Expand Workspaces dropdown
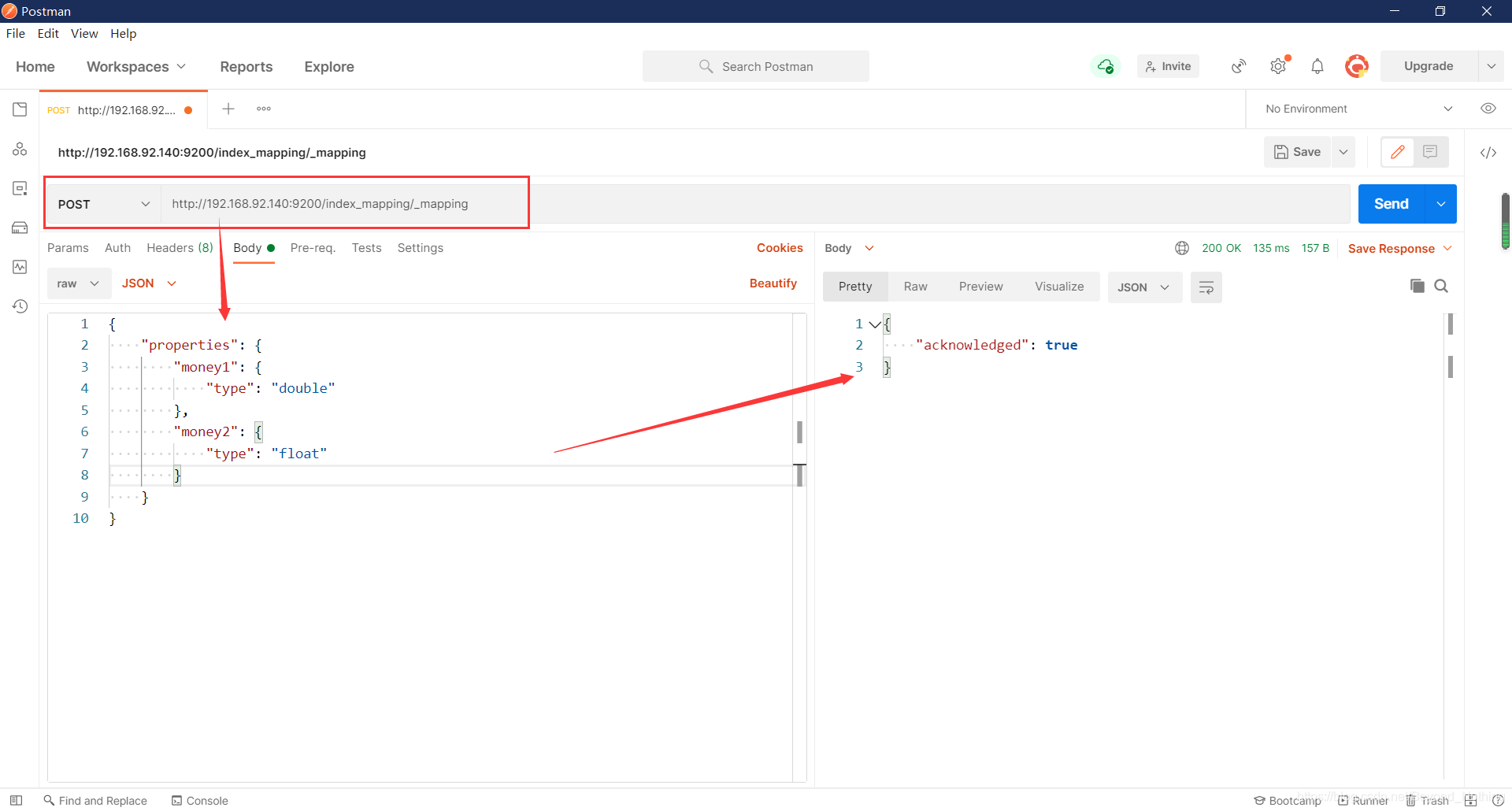Viewport: 1512px width, 811px height. [136, 67]
